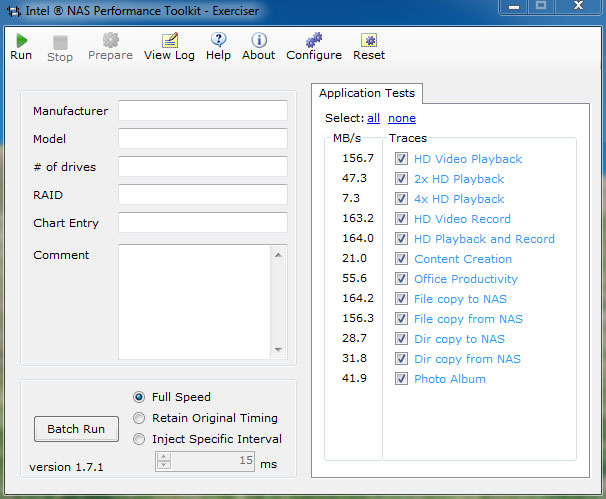Click the Comment box scroll down arrow
The height and width of the screenshot is (499, 606).
279,350
